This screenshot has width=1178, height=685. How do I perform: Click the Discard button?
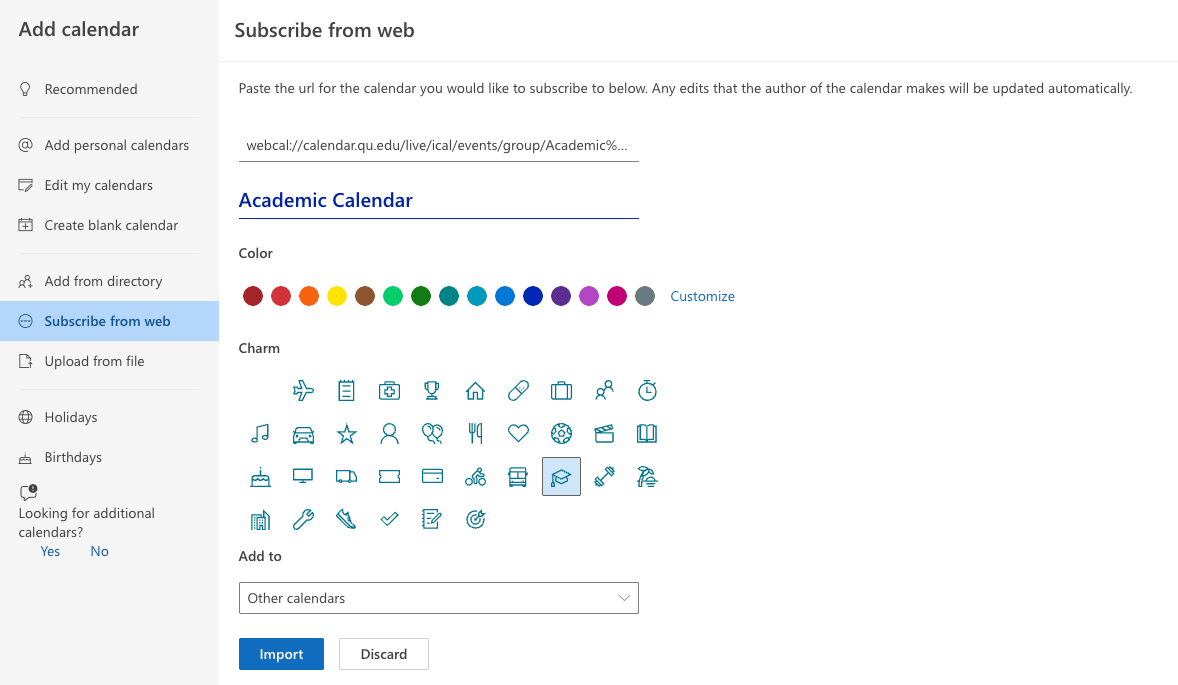click(x=384, y=654)
